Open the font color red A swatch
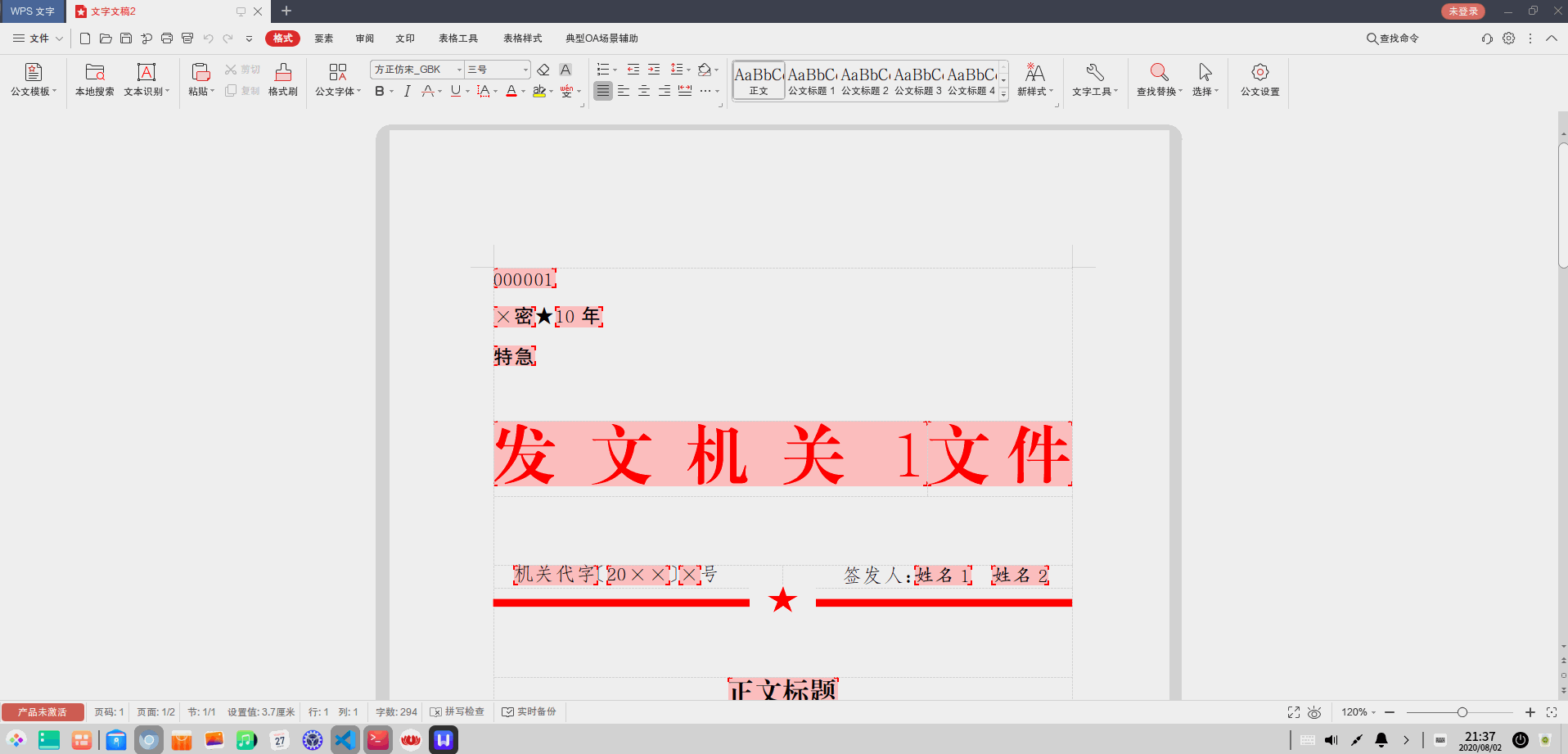Screen dimensions: 1568x754 (511, 91)
